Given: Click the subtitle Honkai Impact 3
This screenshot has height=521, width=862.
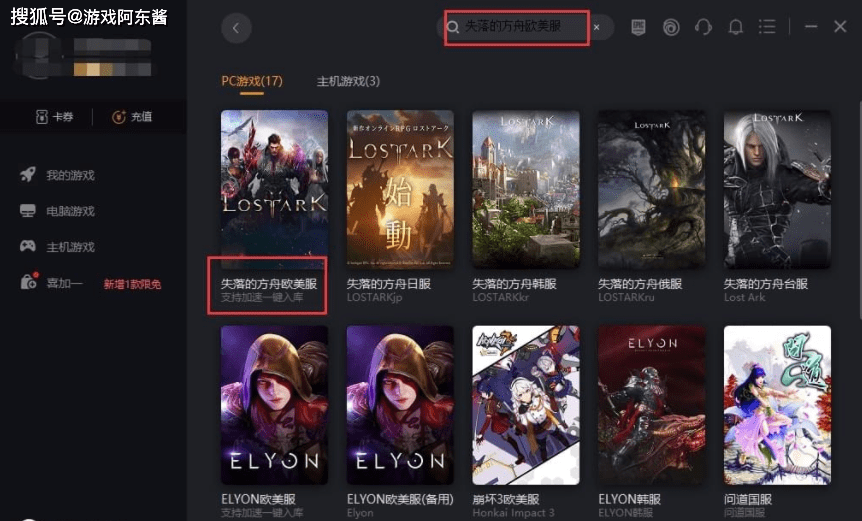Looking at the screenshot, I should pos(513,513).
